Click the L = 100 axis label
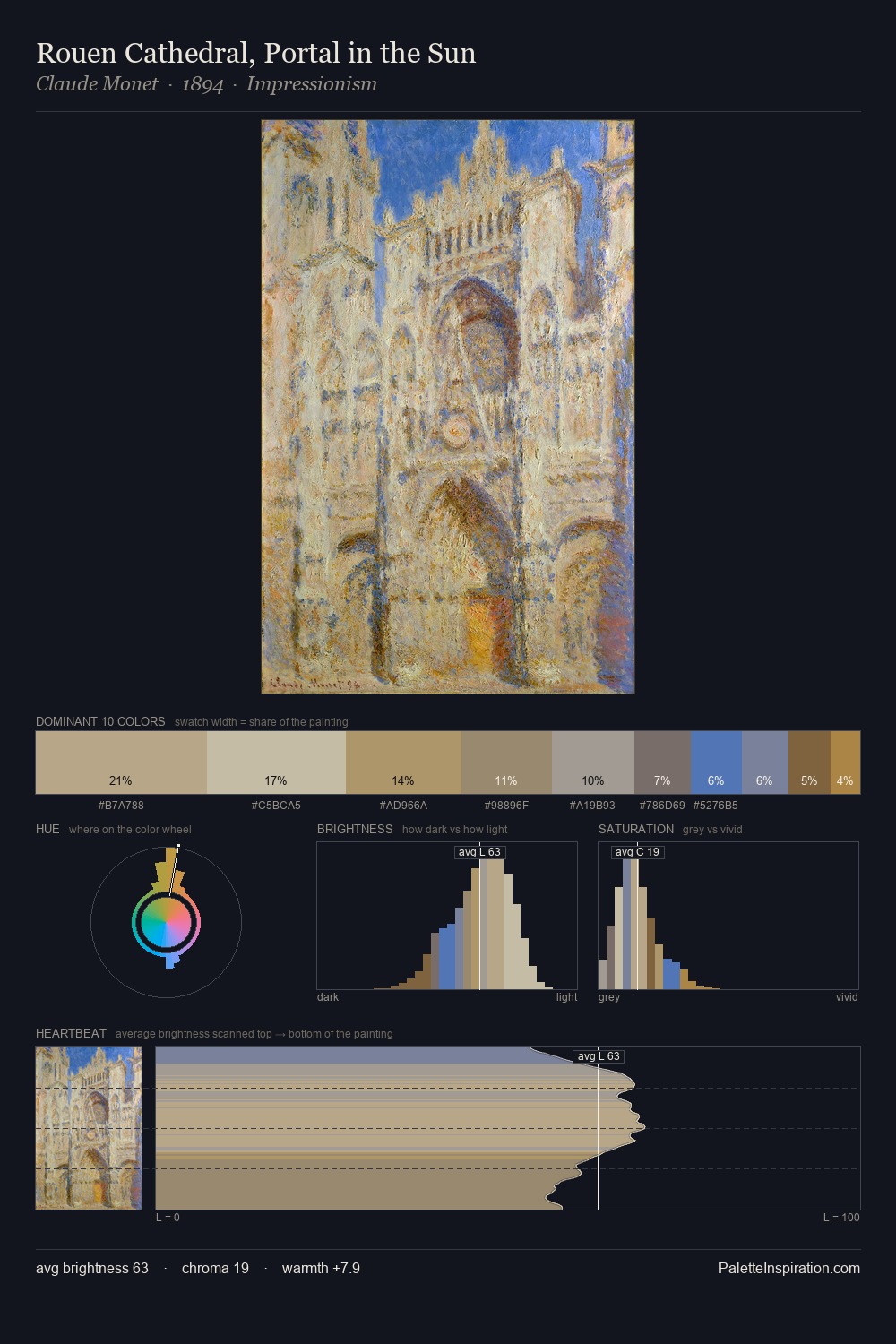 841,1218
